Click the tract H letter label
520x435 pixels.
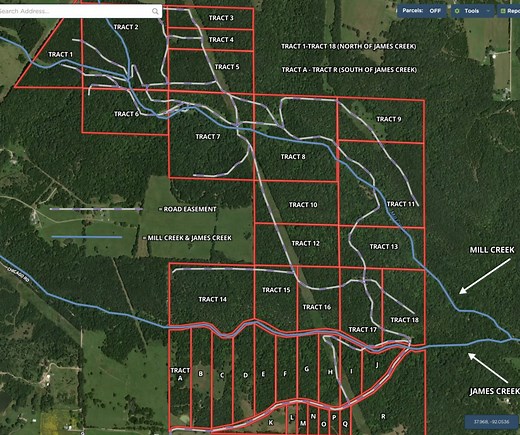(330, 372)
